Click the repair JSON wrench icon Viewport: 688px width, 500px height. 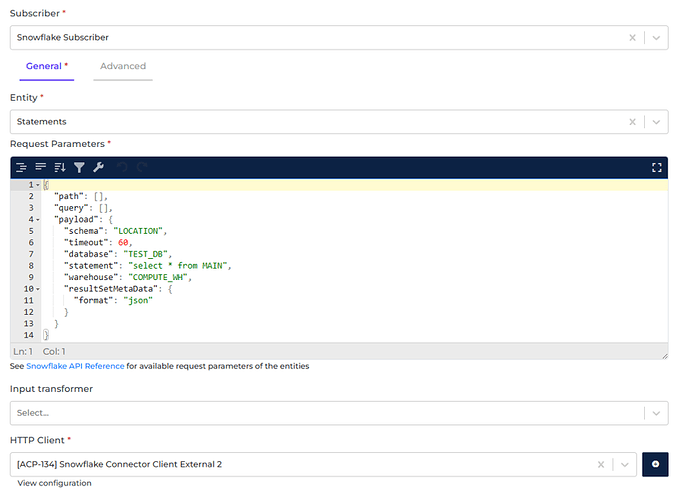point(98,167)
